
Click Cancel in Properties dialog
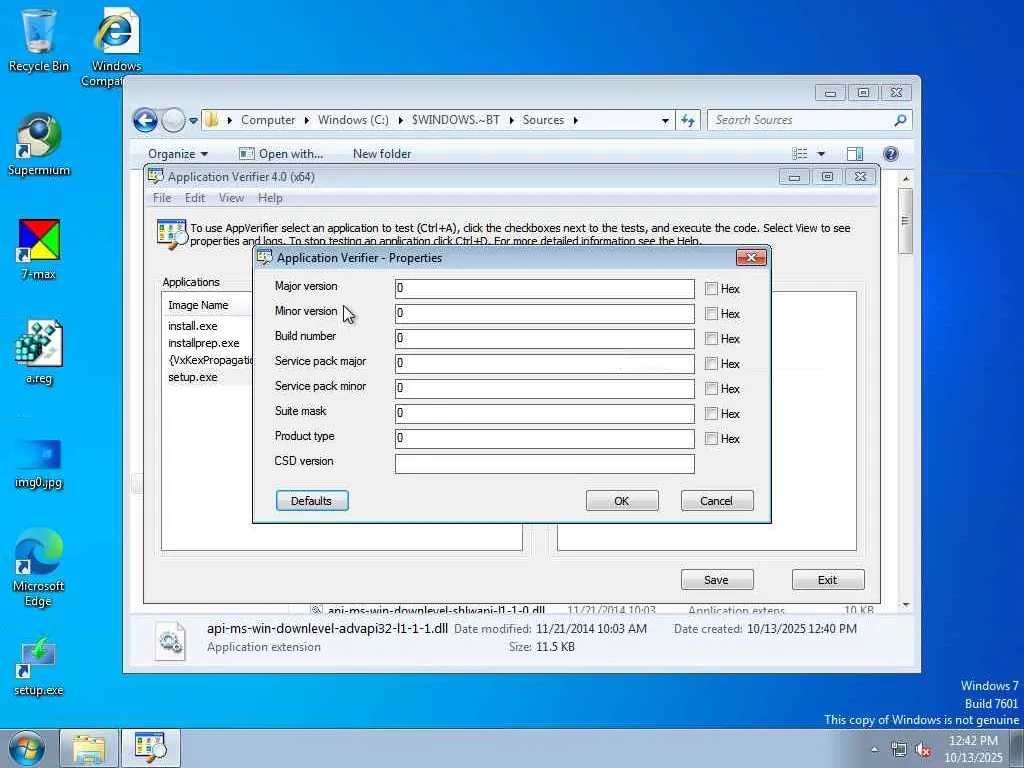(x=716, y=501)
